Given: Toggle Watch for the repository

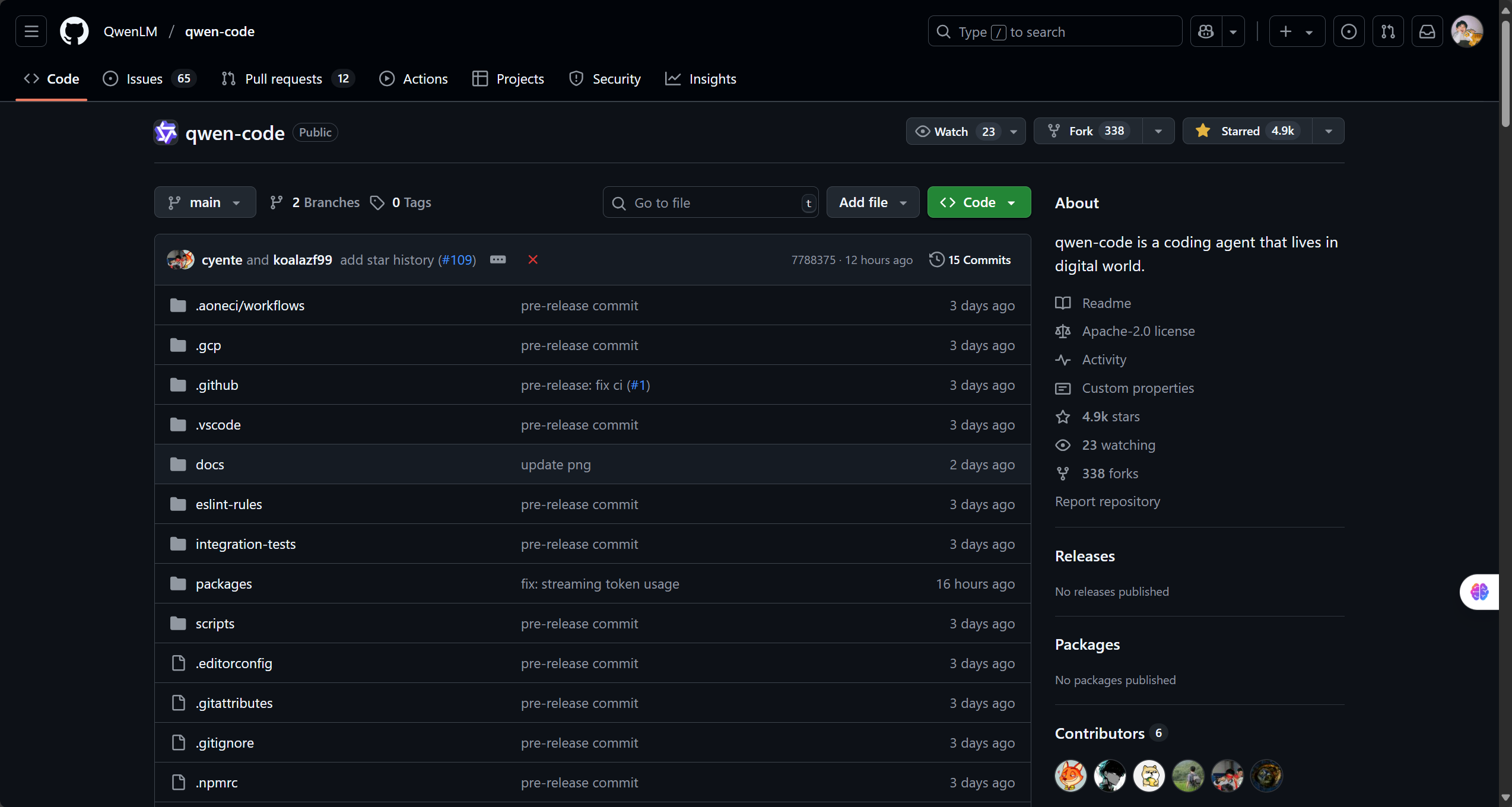Looking at the screenshot, I should click(951, 131).
